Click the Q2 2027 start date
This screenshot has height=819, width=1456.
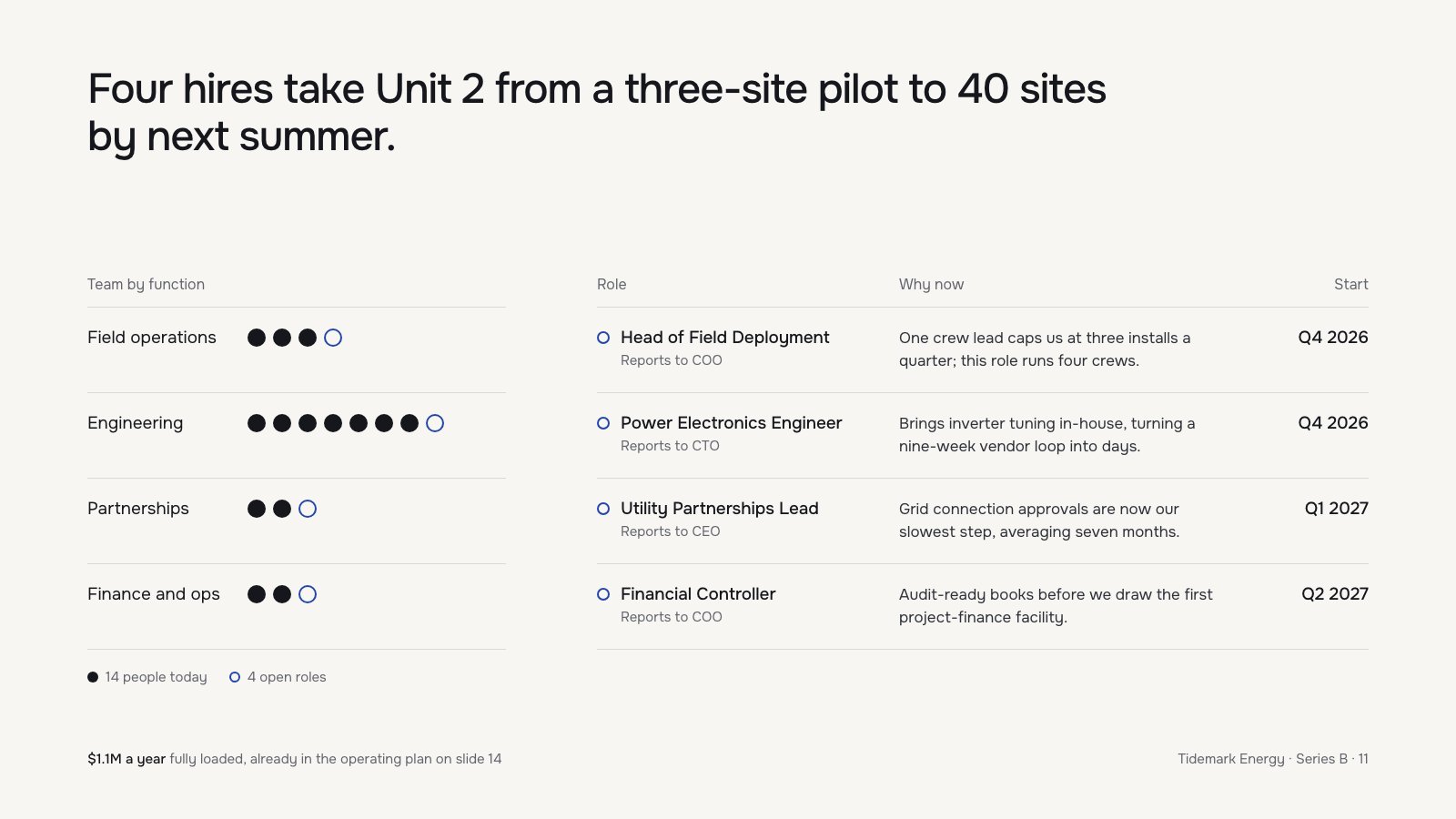(x=1335, y=594)
